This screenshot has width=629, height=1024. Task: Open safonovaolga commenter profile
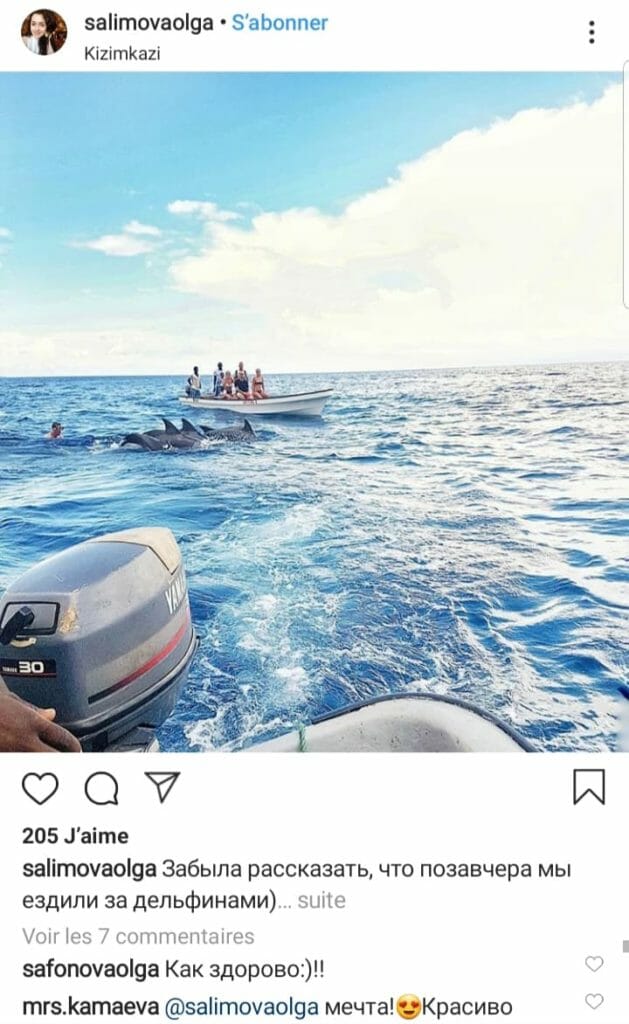pyautogui.click(x=91, y=969)
